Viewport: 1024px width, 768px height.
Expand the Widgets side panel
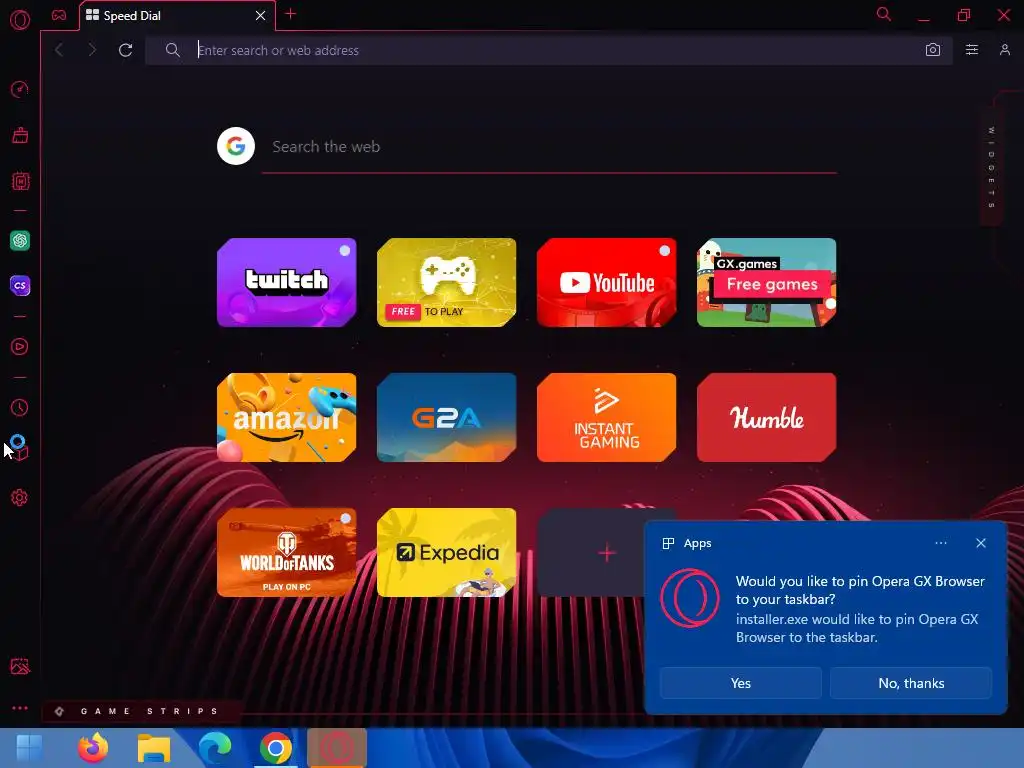pos(991,168)
